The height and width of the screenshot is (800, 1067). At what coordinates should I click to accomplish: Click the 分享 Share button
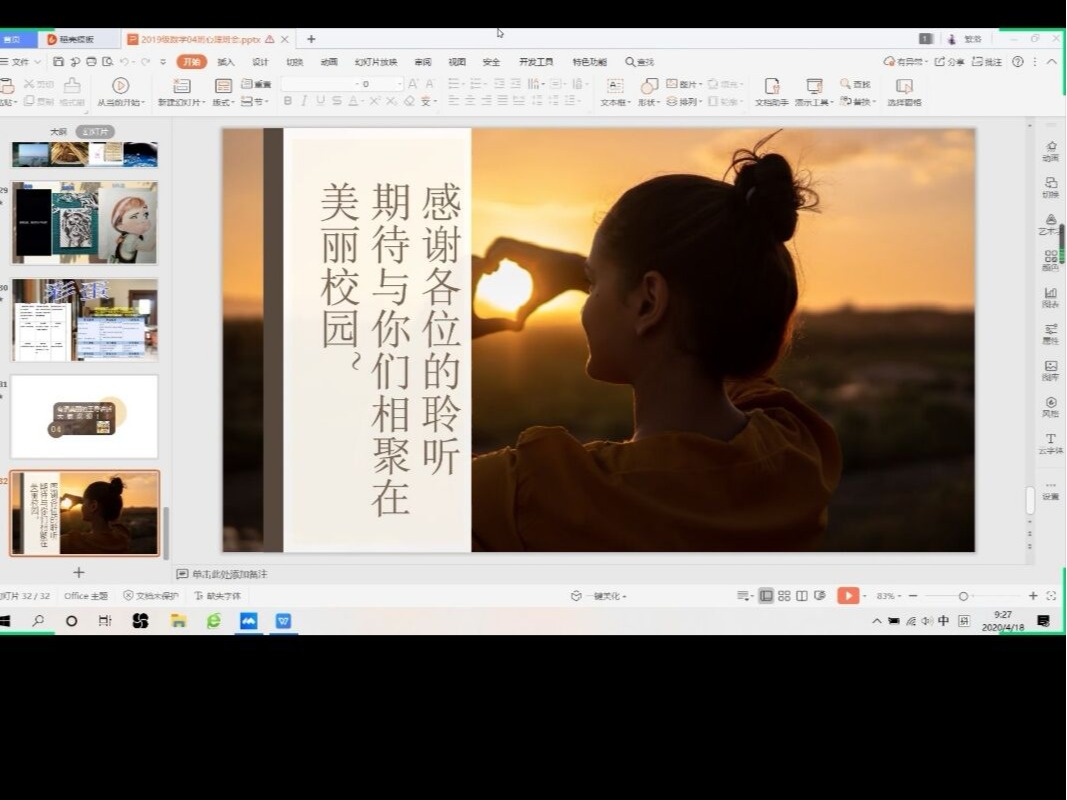coord(950,62)
